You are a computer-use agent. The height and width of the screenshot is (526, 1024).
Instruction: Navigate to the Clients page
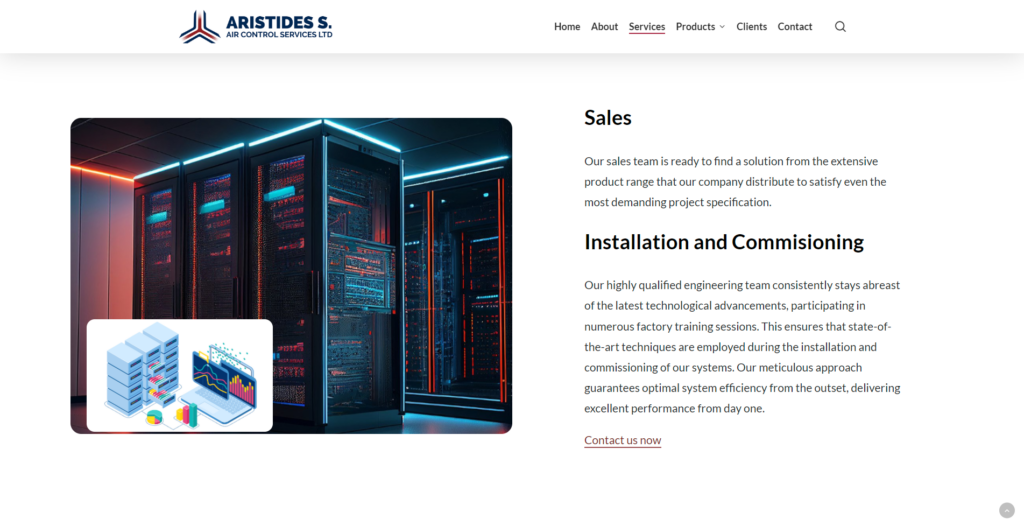(752, 27)
